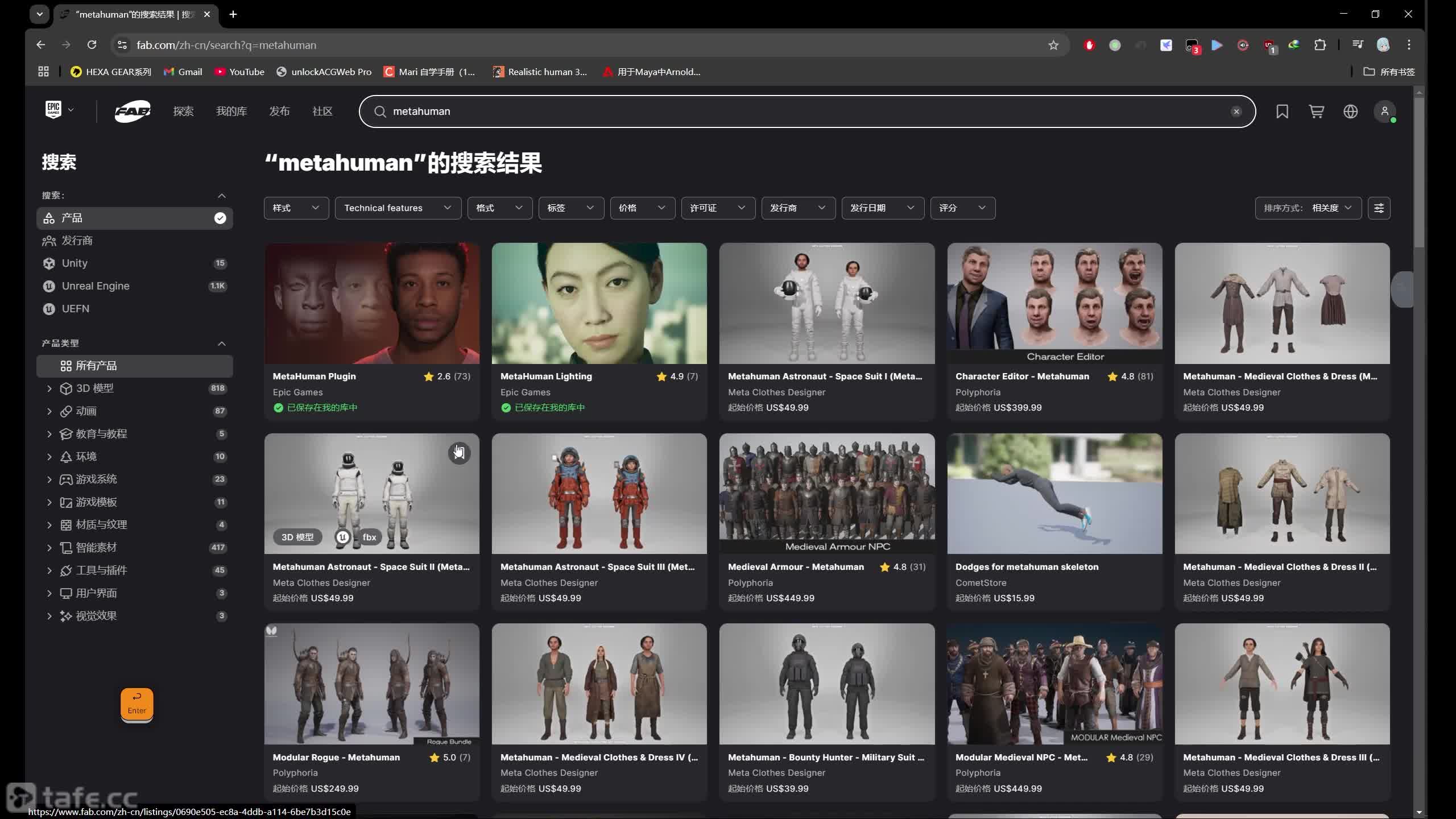Click the save icon on Space Suit II thumbnail
Screen dimensions: 1456x819
point(459,453)
